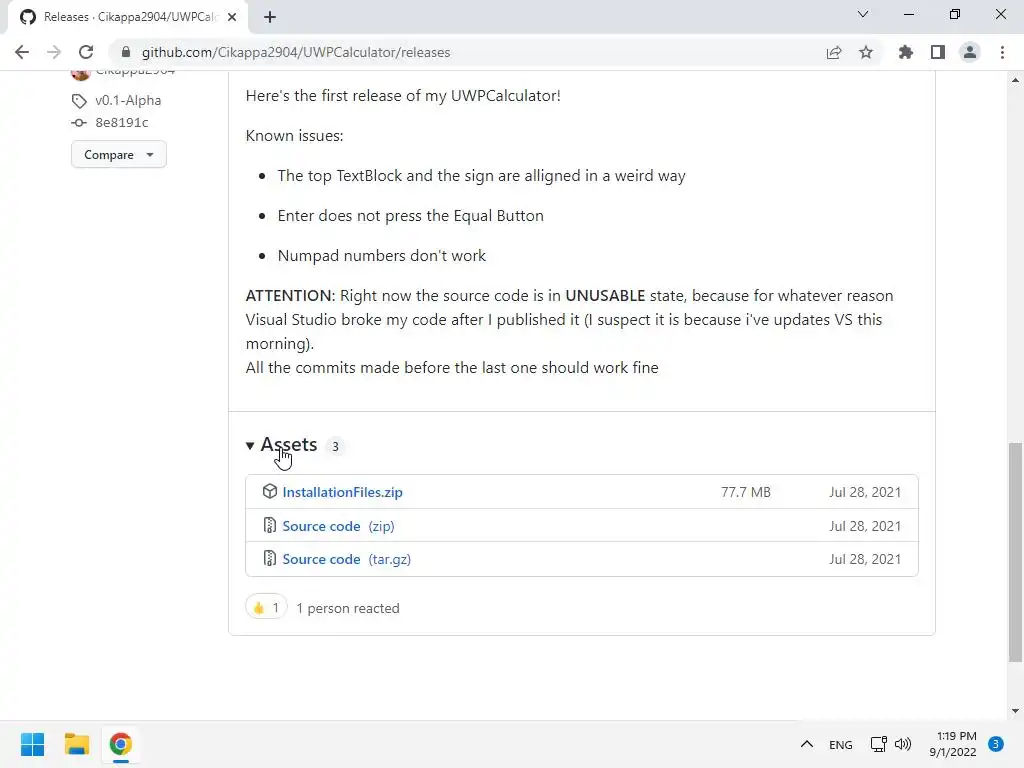Viewport: 1024px width, 768px height.
Task: Click the thumbs up reaction button
Action: pyautogui.click(x=266, y=607)
